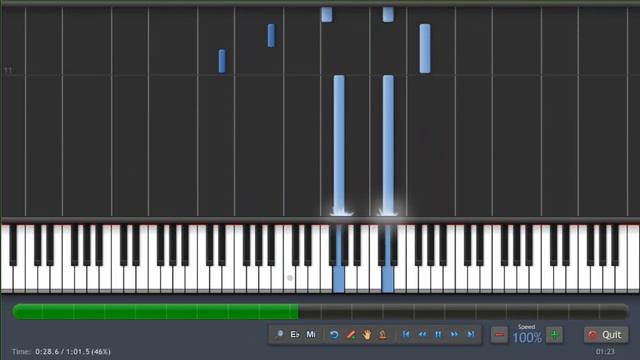Open the hand selection icon
640x360 pixels.
pos(367,335)
